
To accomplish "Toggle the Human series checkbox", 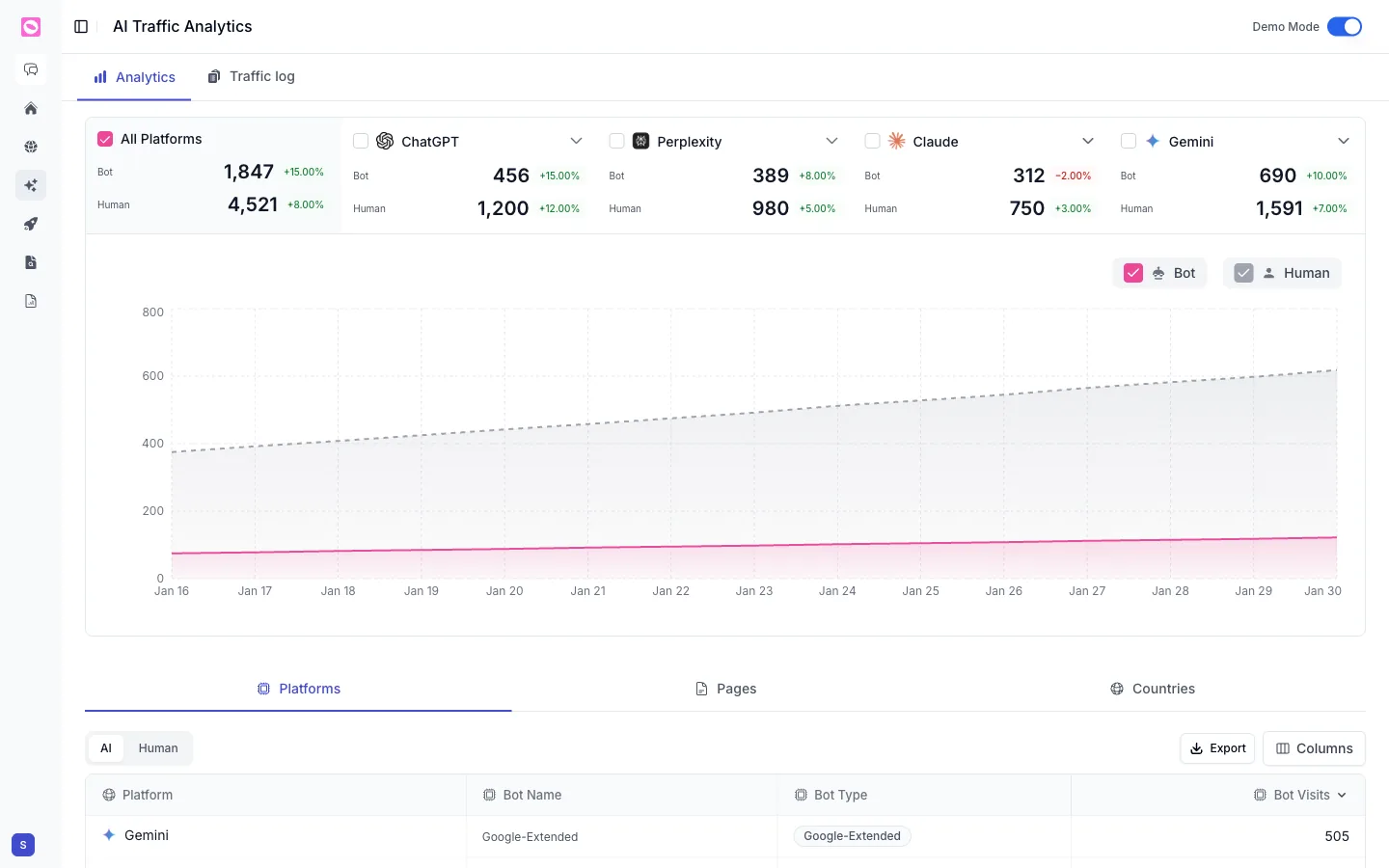I will (1243, 273).
